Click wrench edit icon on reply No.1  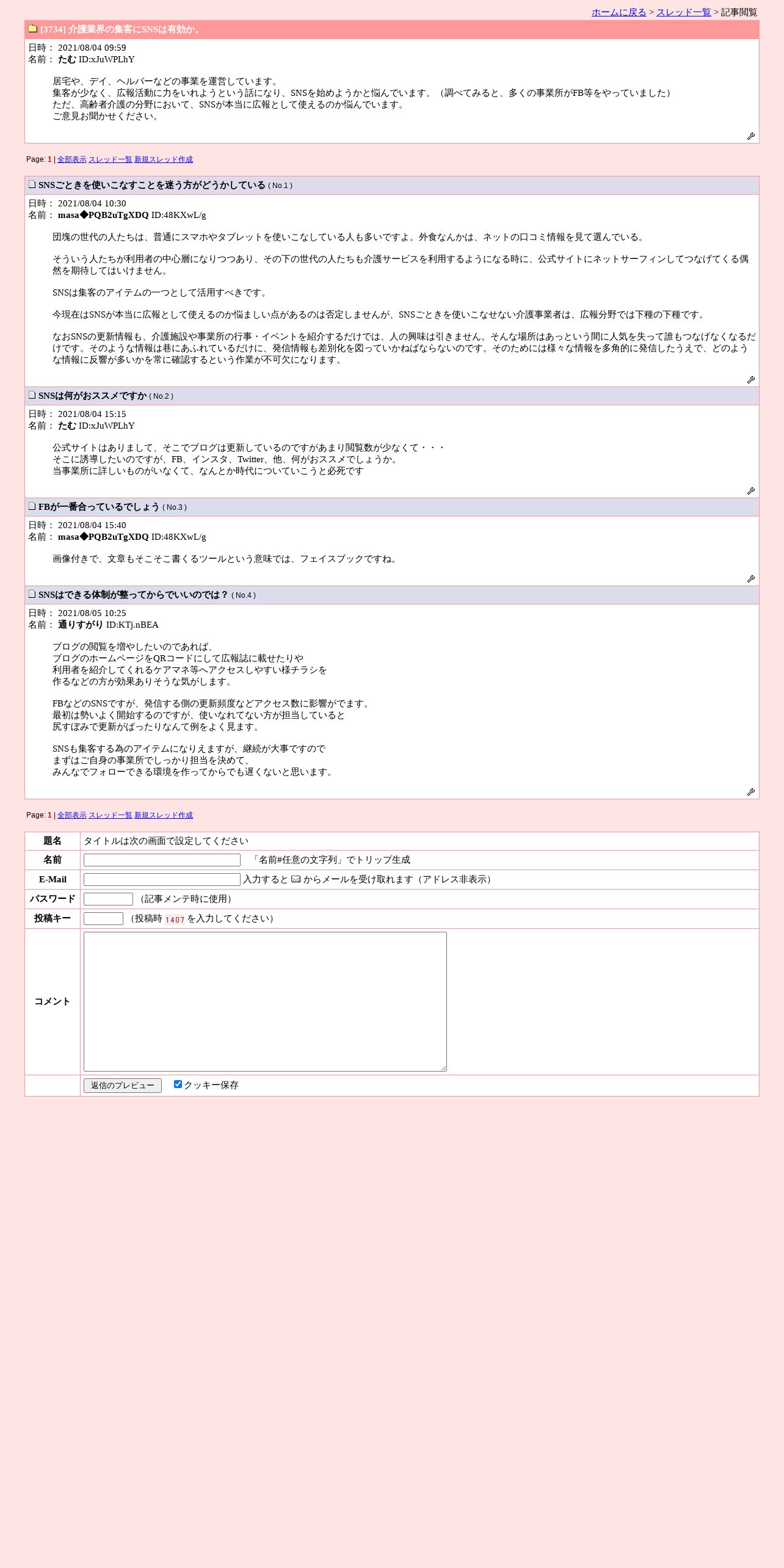(x=751, y=380)
